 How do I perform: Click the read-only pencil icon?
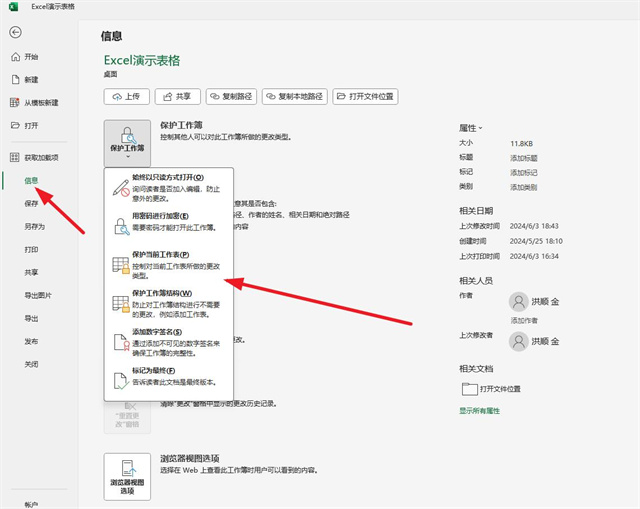point(121,188)
